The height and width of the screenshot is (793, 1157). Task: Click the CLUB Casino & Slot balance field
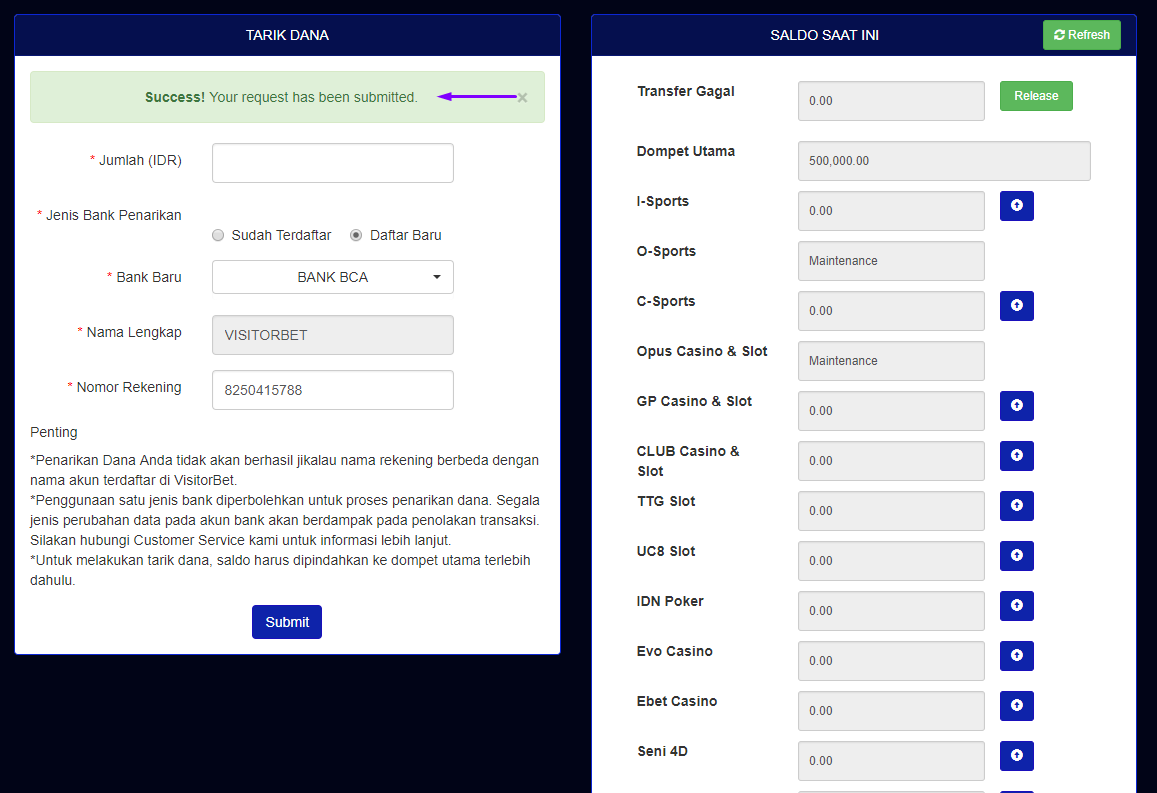(x=891, y=460)
